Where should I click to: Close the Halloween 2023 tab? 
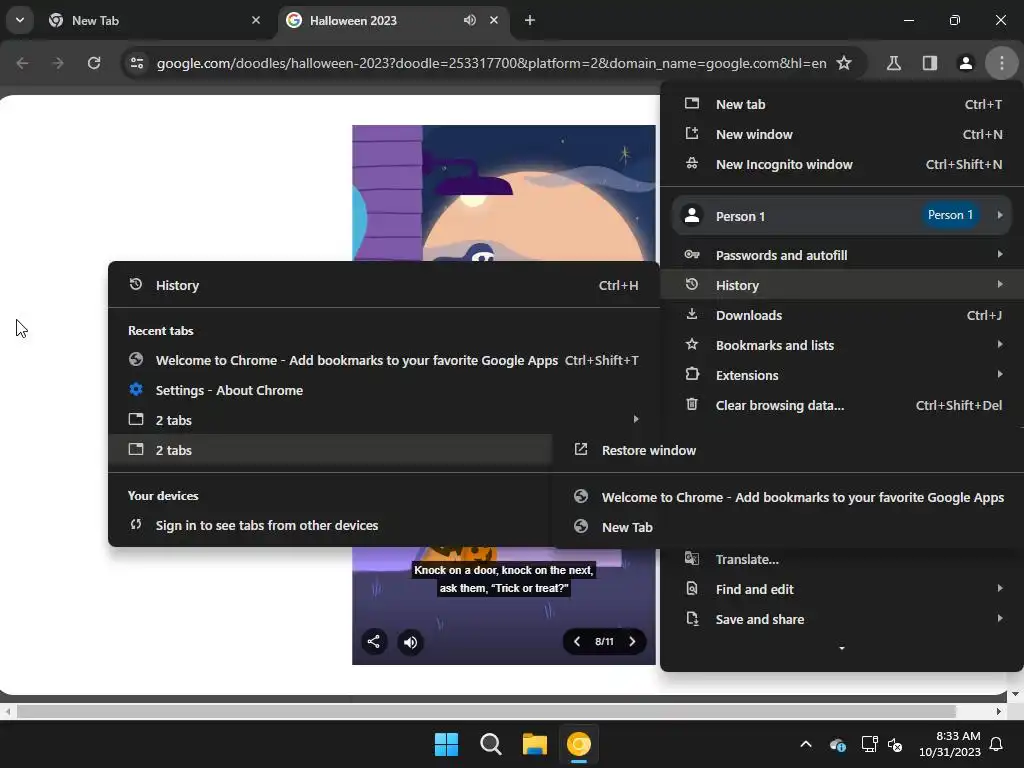[494, 20]
